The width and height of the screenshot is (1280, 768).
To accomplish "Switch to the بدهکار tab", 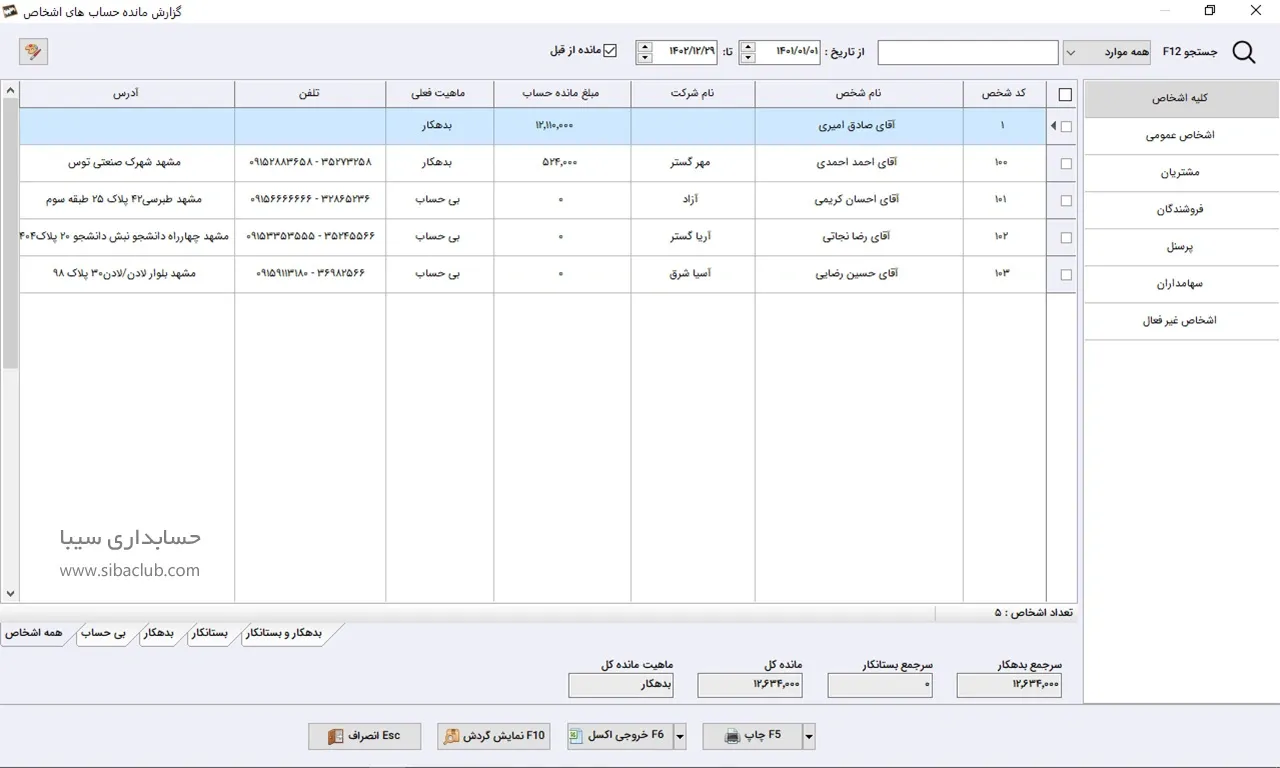I will click(158, 633).
